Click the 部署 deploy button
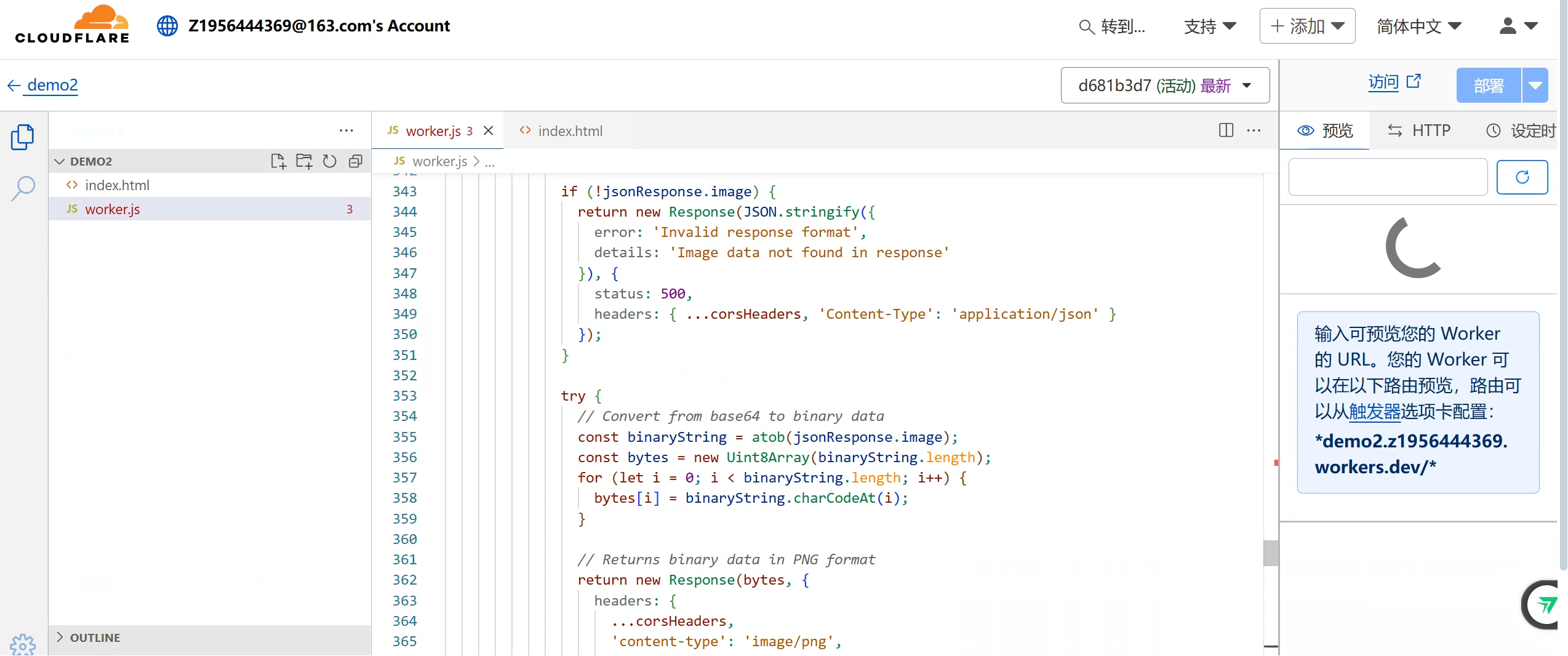Screen dimensions: 1568x656 tap(1489, 86)
